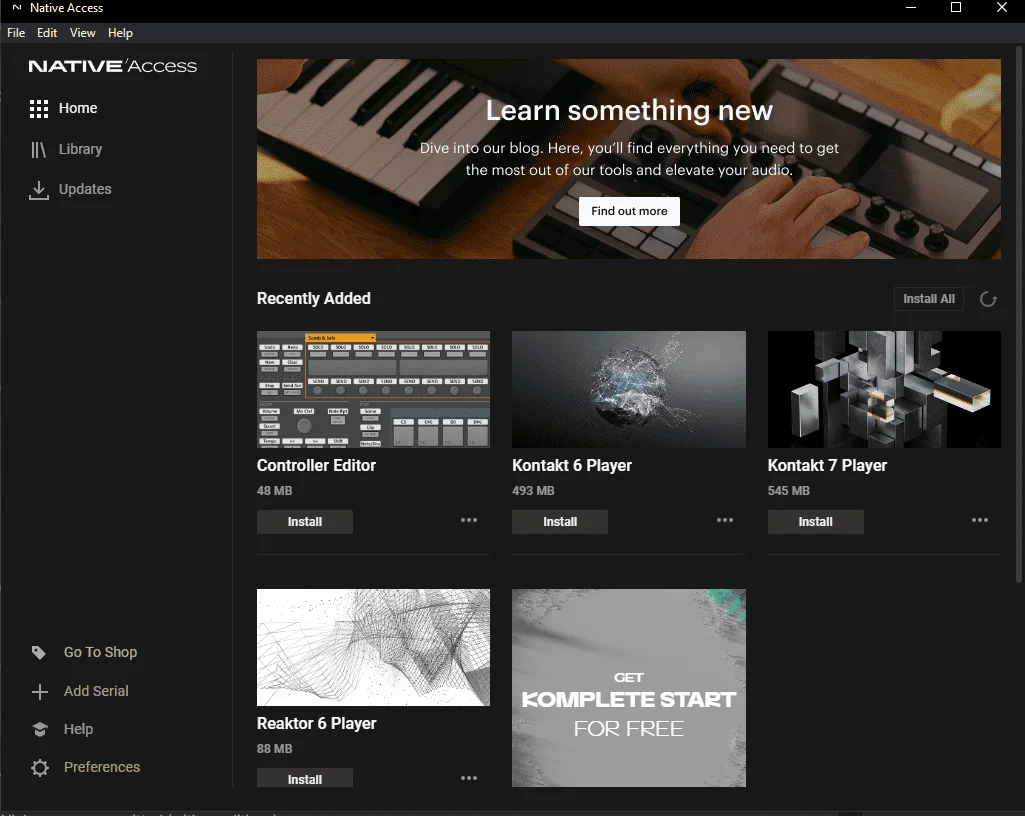Viewport: 1025px width, 816px height.
Task: Click the Add Serial plus icon
Action: click(x=40, y=692)
